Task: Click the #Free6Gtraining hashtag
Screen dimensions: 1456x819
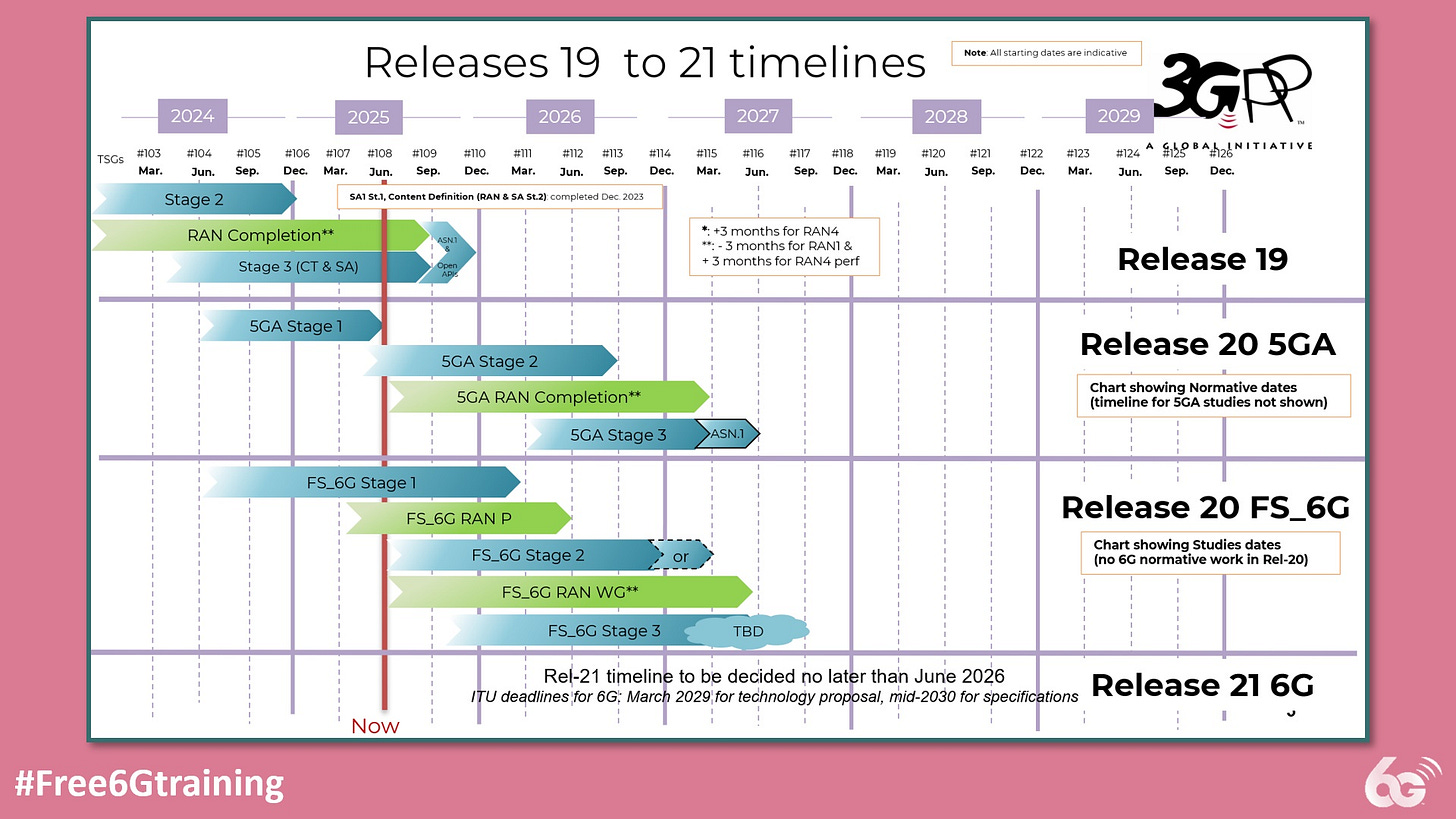Action: coord(149,782)
